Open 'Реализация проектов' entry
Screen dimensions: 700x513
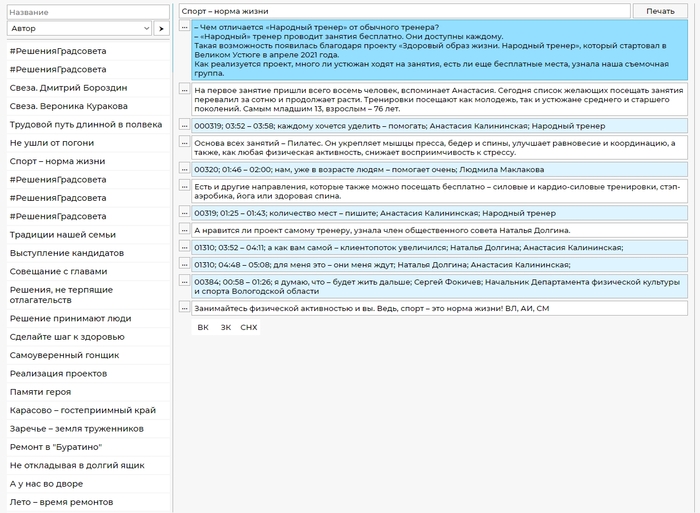coord(88,374)
